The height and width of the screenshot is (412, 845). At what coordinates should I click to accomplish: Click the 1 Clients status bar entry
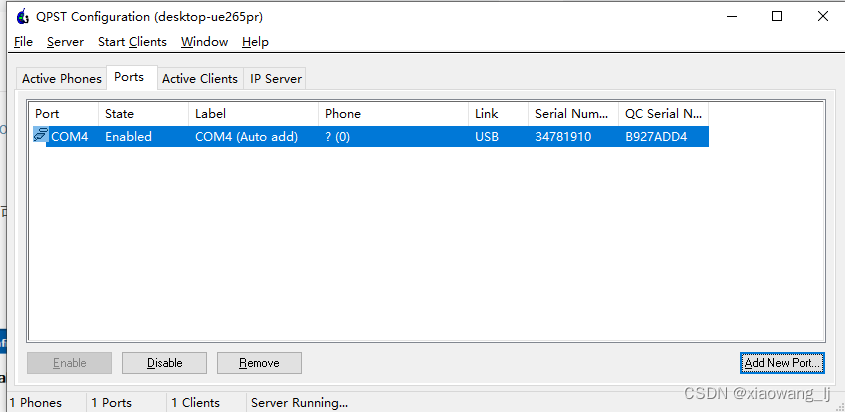(196, 403)
